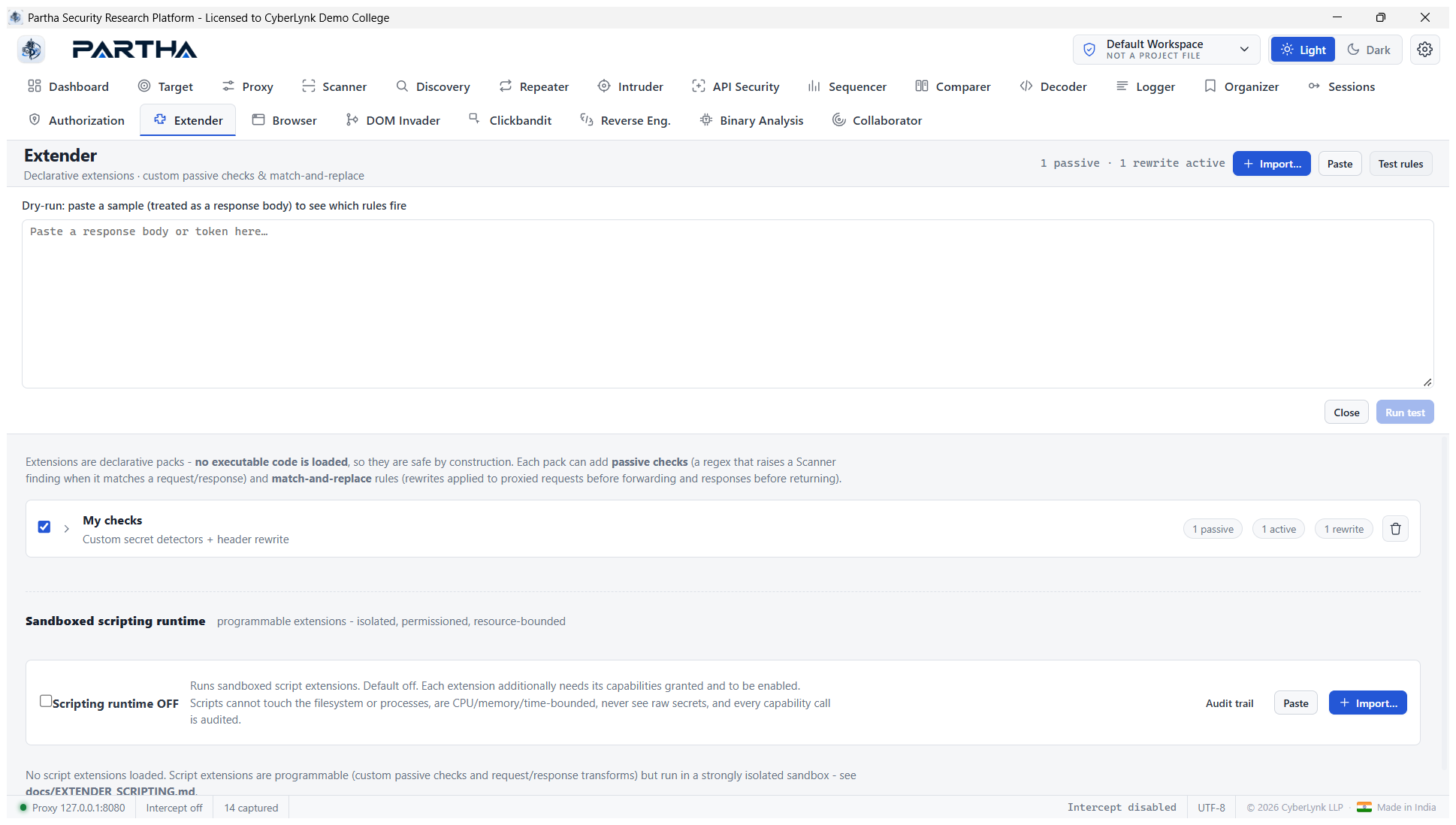
Task: Open the Dashboard tab
Action: point(68,86)
